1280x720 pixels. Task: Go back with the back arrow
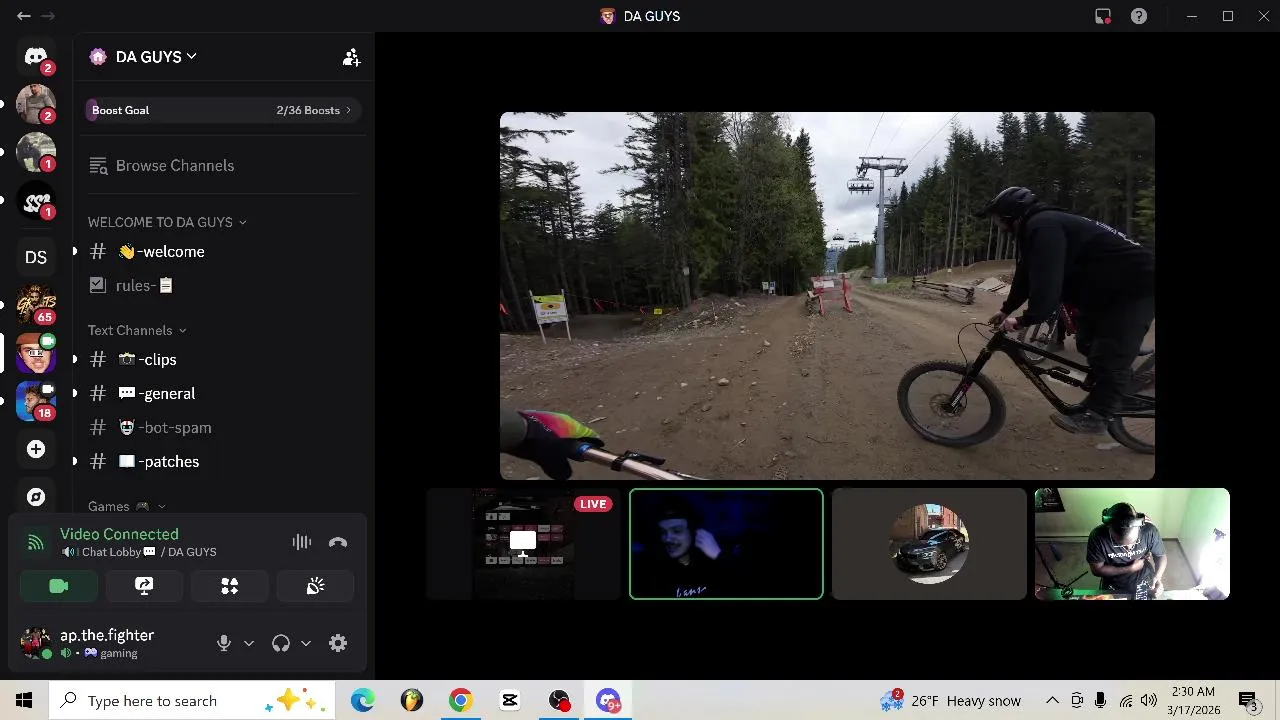click(x=24, y=16)
